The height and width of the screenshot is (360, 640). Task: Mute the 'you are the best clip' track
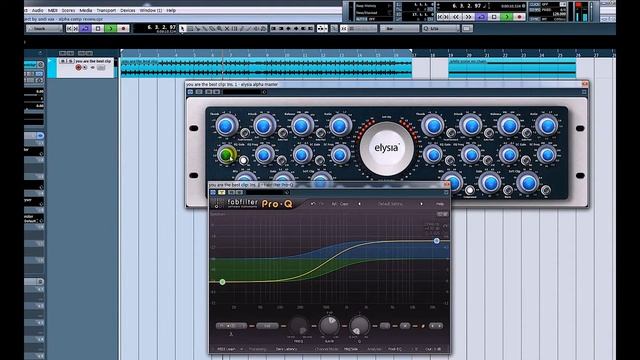(x=63, y=61)
